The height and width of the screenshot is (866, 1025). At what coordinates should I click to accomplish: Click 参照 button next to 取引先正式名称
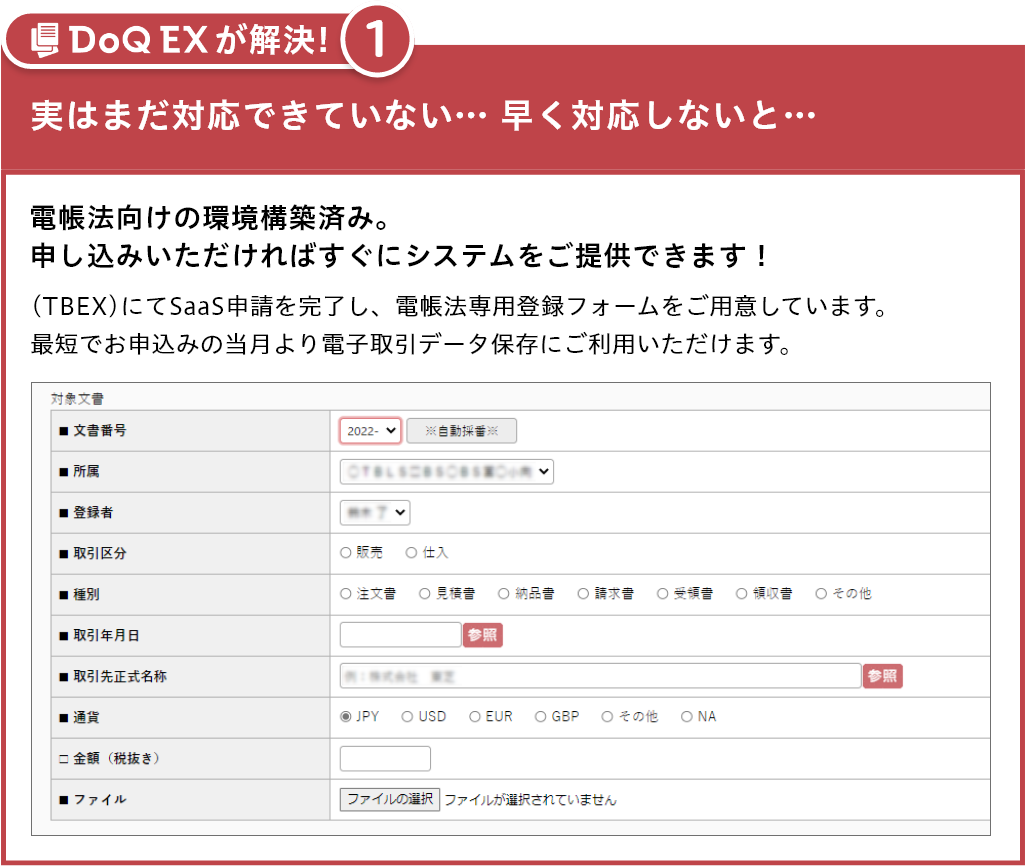pyautogui.click(x=882, y=676)
